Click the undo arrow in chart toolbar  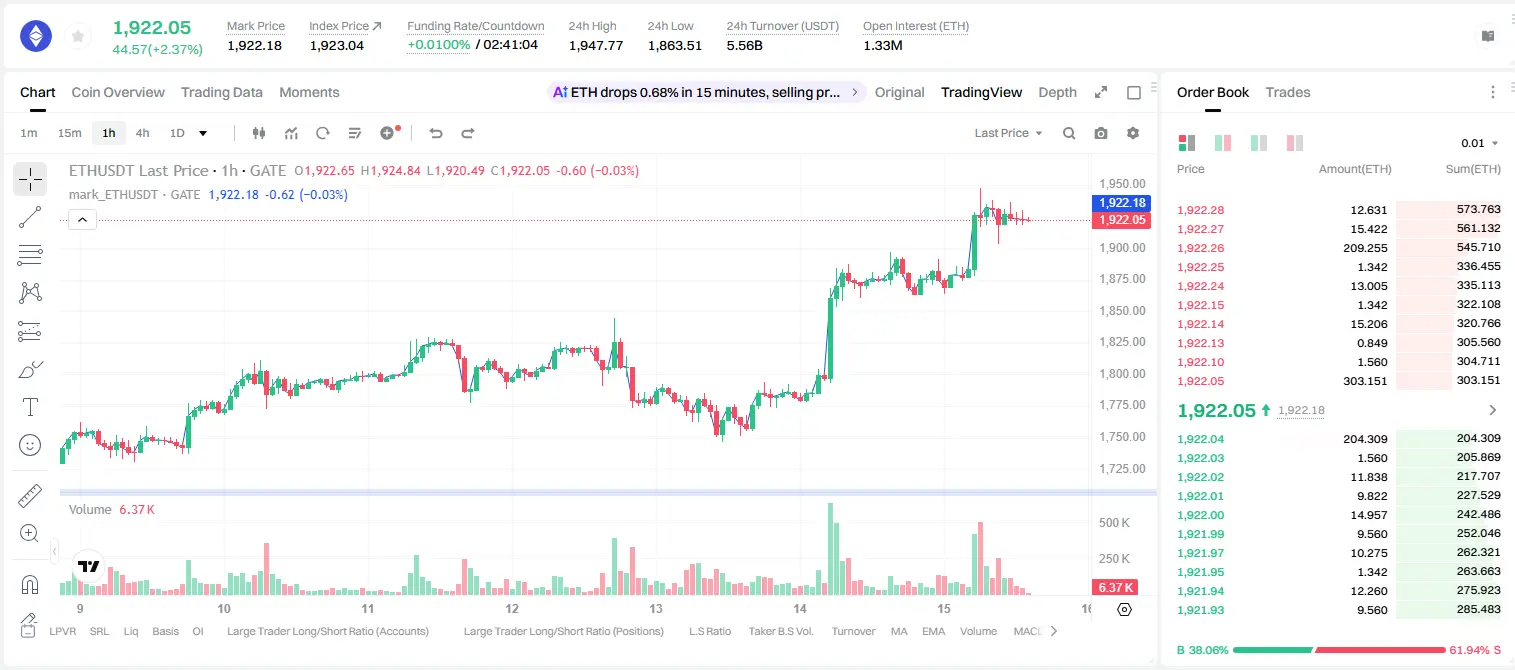pyautogui.click(x=435, y=133)
